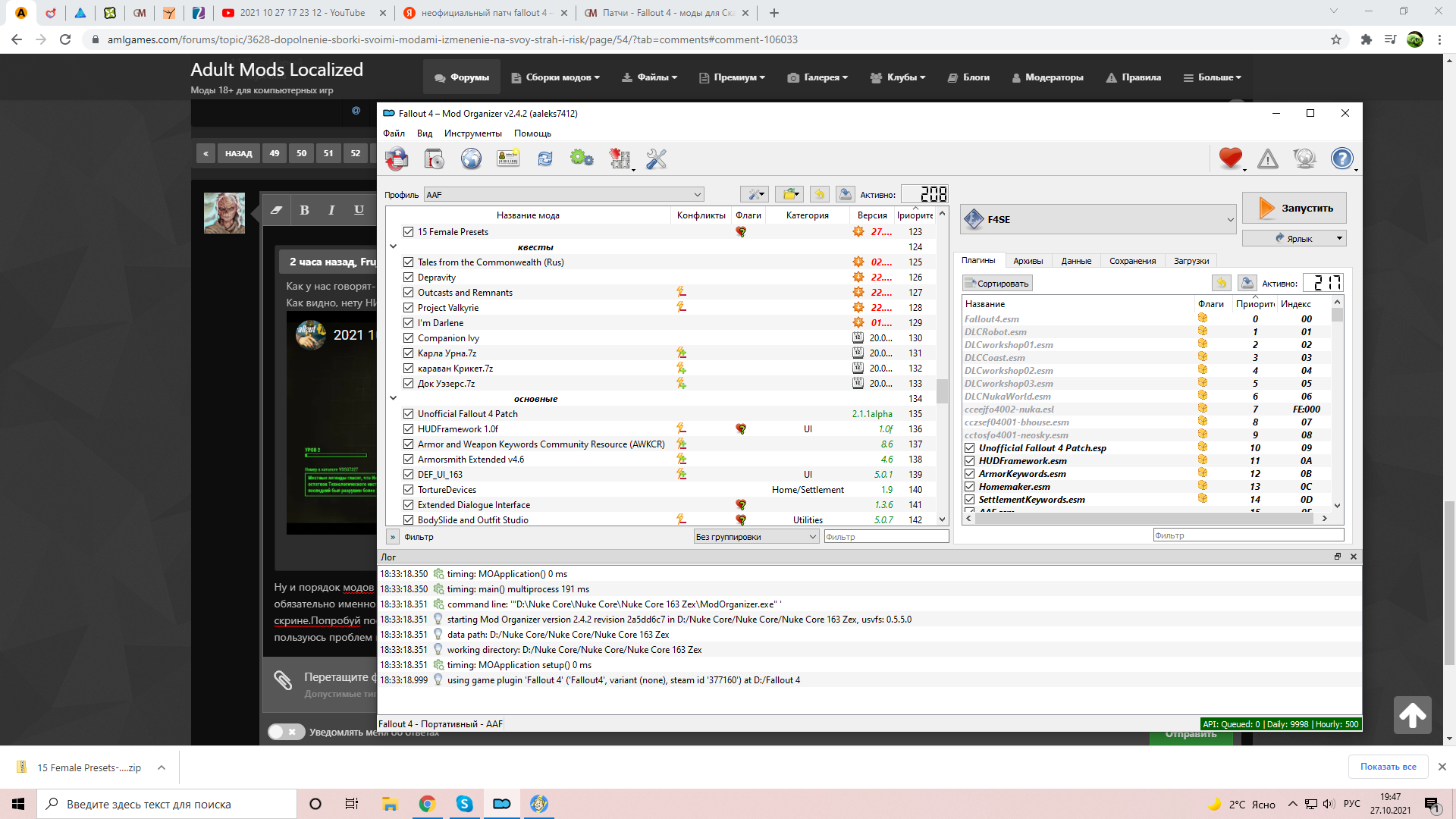This screenshot has height=819, width=1456.
Task: Open the AAF profile dropdown
Action: [x=563, y=195]
